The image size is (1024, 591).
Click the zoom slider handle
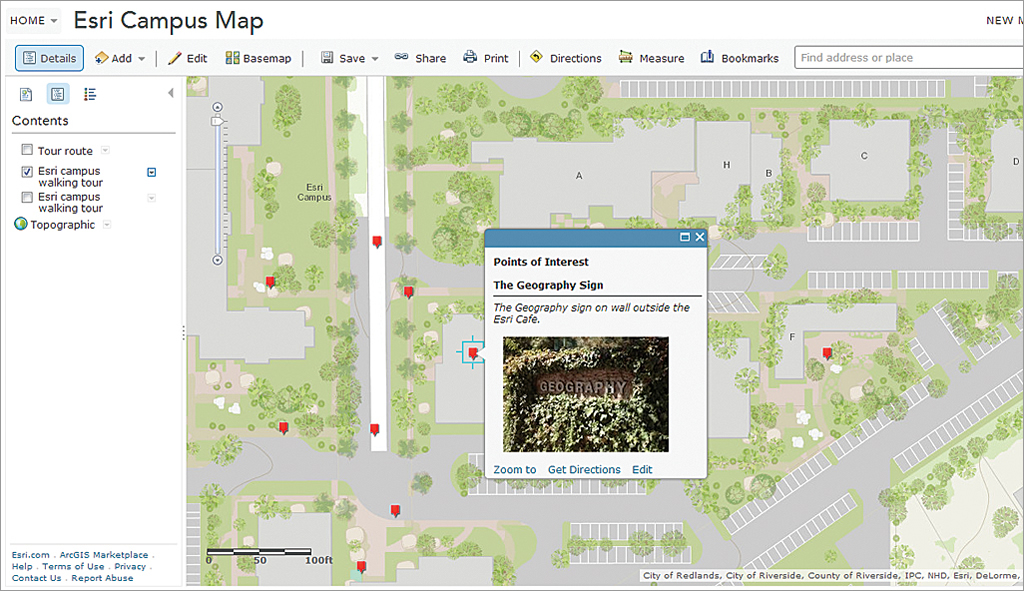pyautogui.click(x=217, y=121)
